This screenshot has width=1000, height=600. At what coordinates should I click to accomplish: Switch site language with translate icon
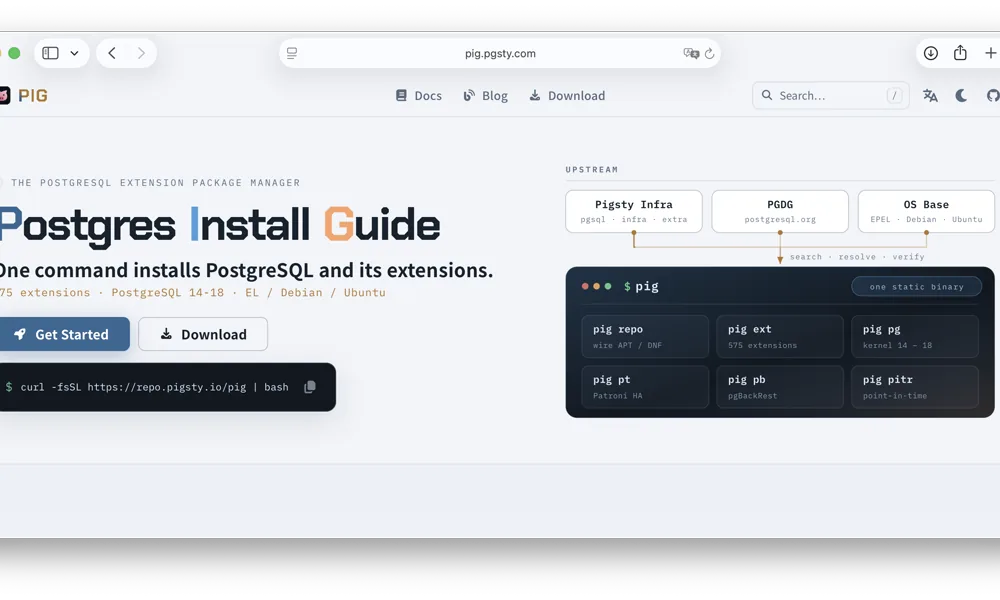coord(930,96)
